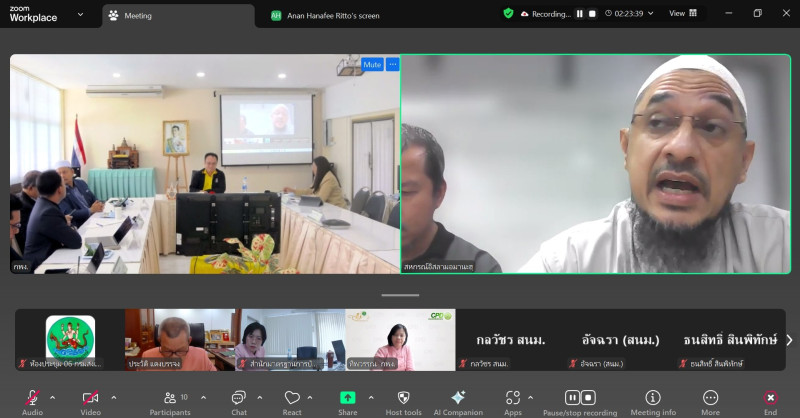
Task: Pause recording from the top bar
Action: [x=579, y=14]
